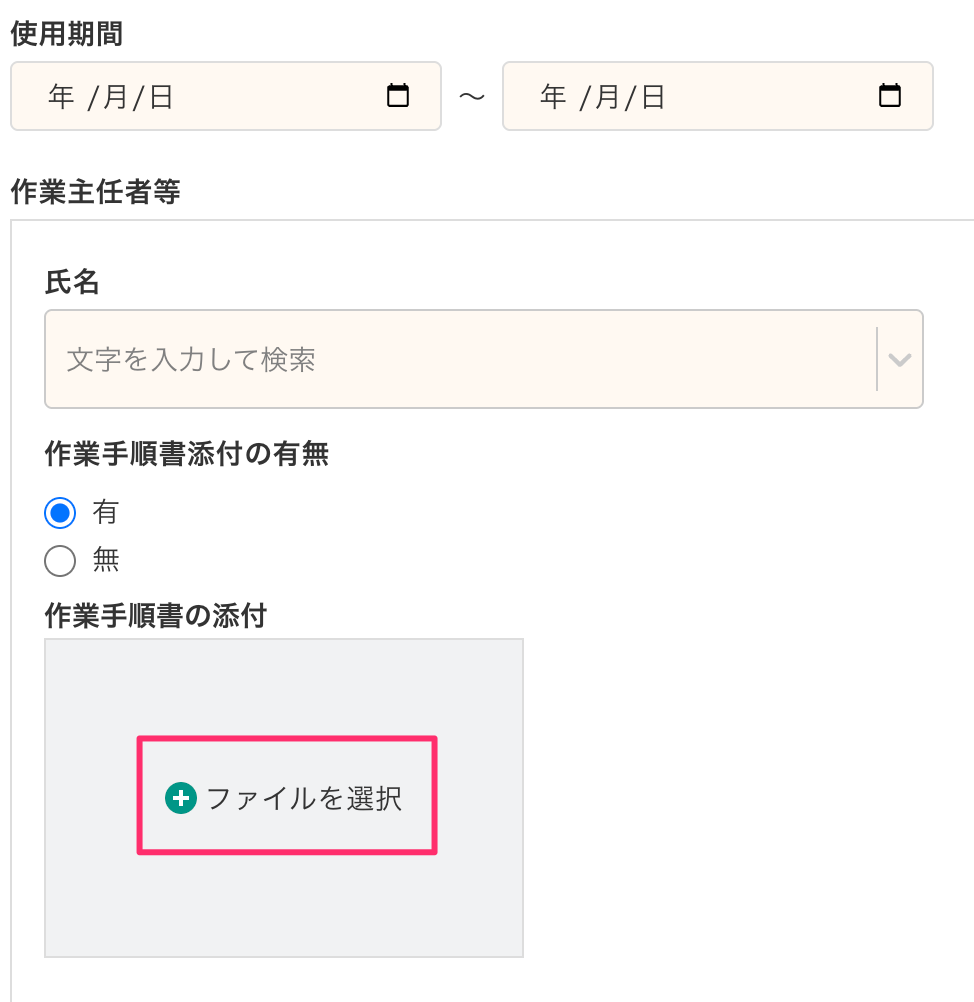Click the green plus icon for file selection
This screenshot has height=1002, width=974.
coord(181,798)
